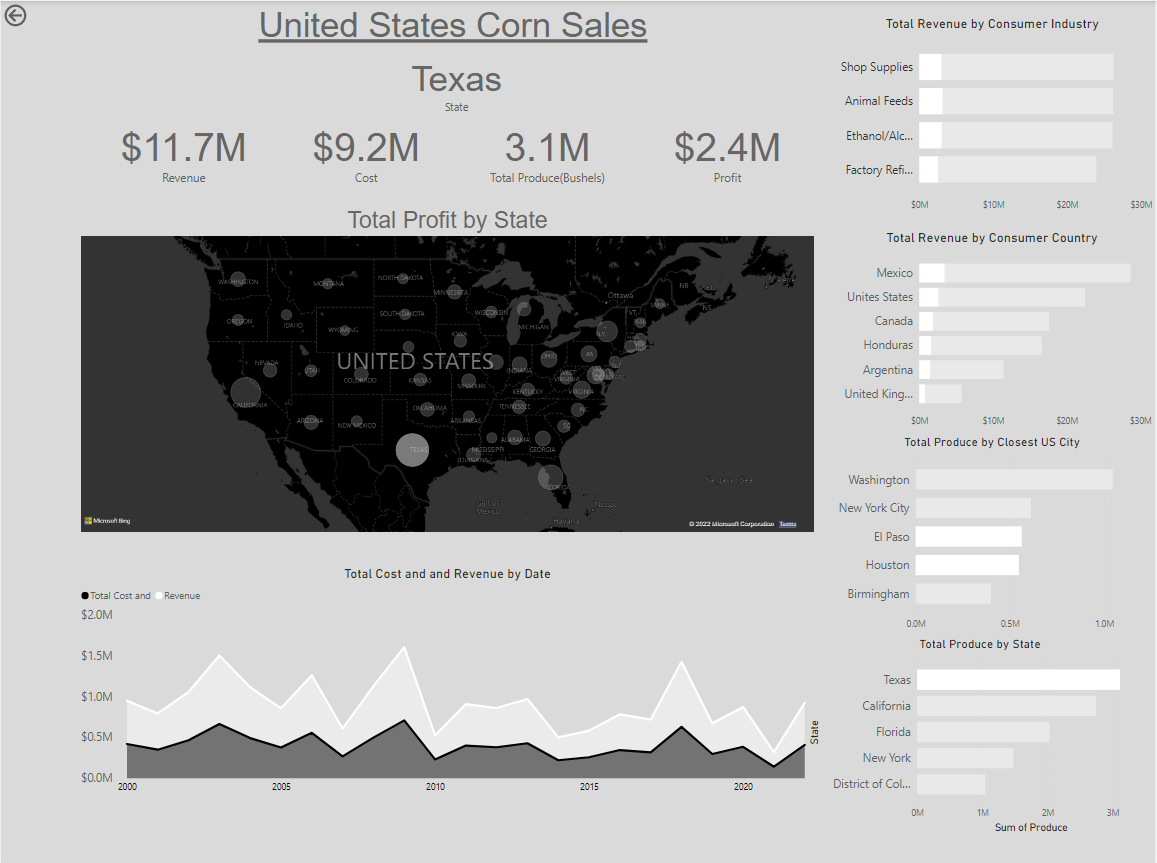
Task: Select the California bubble on the map
Action: tap(245, 393)
